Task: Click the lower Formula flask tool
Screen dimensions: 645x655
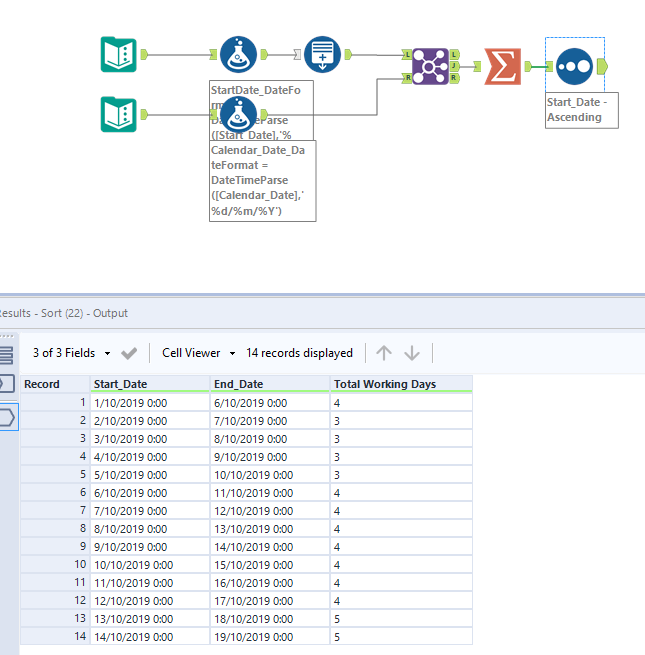Action: (x=237, y=114)
